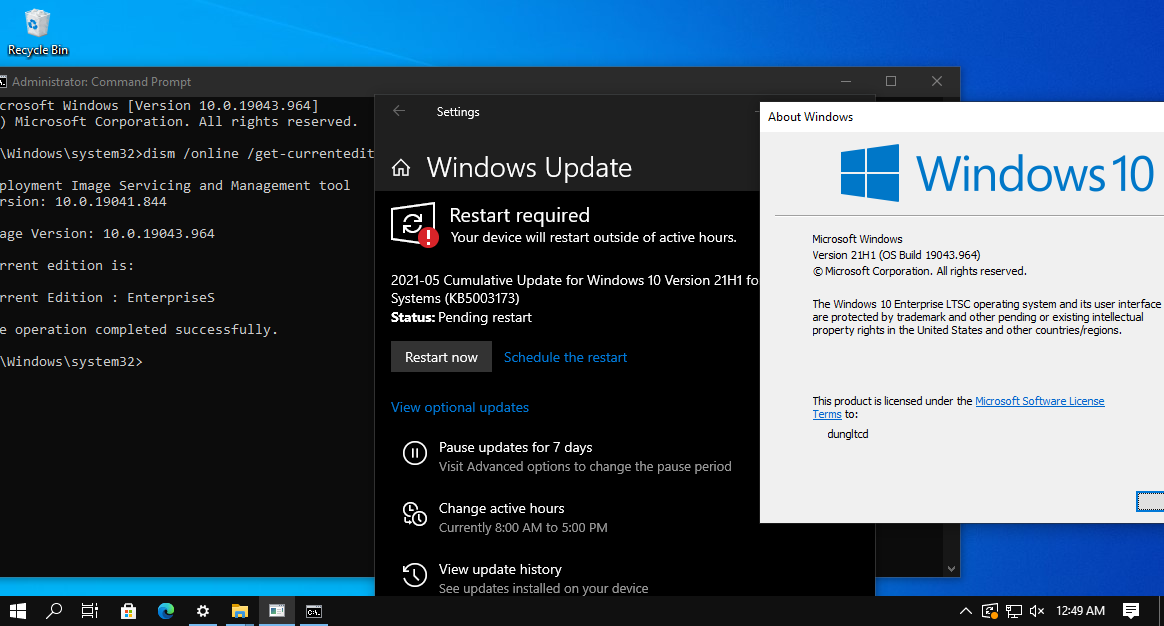Image resolution: width=1164 pixels, height=626 pixels.
Task: Click licensed user name 'dungltcd'
Action: point(848,434)
